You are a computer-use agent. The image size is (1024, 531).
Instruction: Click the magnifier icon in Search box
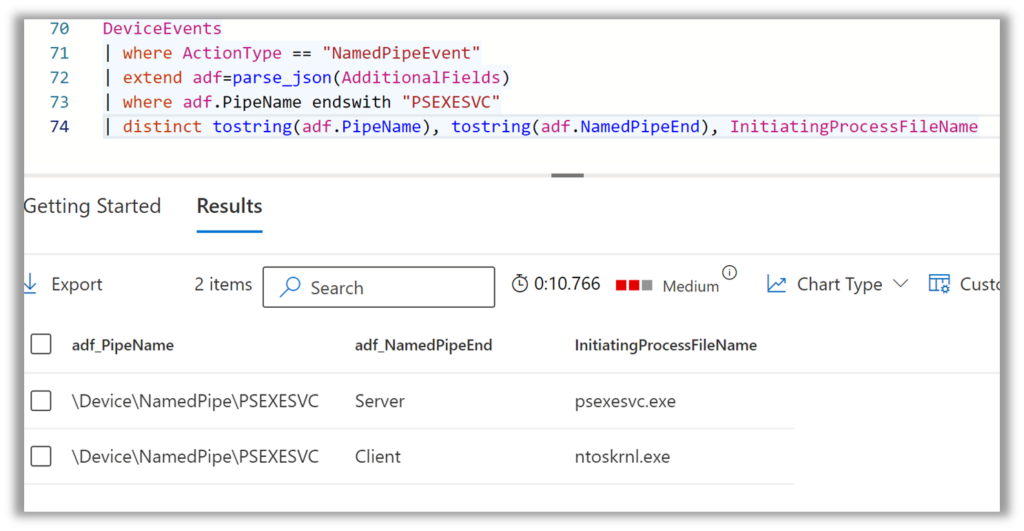pos(290,288)
